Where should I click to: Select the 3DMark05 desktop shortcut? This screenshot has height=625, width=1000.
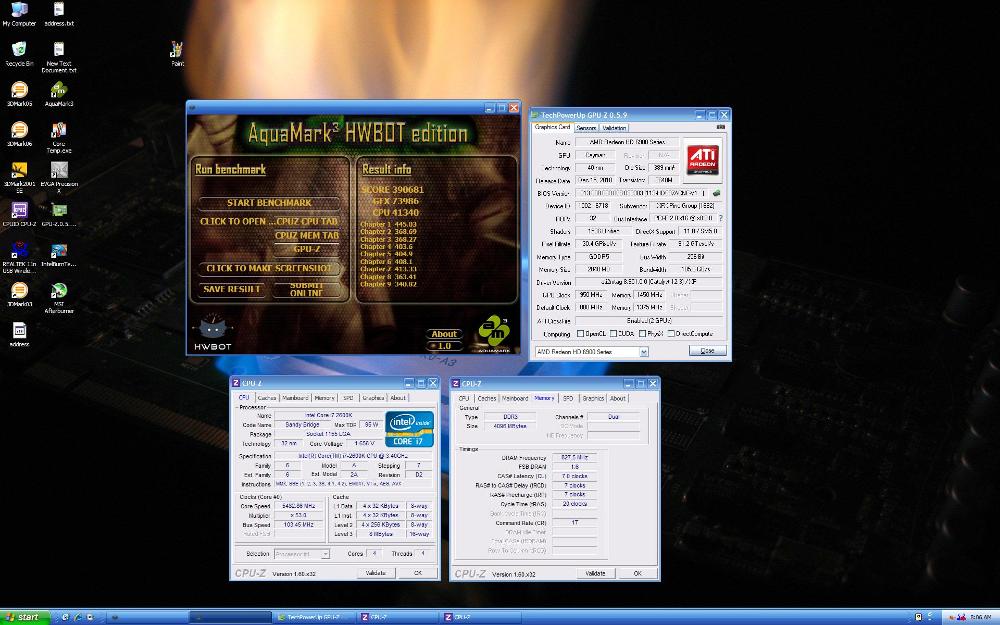pyautogui.click(x=19, y=94)
